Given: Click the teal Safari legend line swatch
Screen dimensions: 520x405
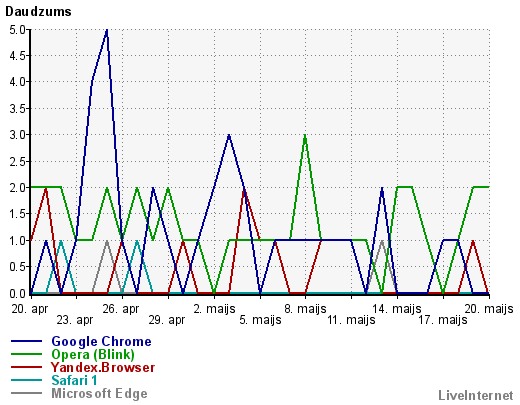Looking at the screenshot, I should (x=26, y=380).
